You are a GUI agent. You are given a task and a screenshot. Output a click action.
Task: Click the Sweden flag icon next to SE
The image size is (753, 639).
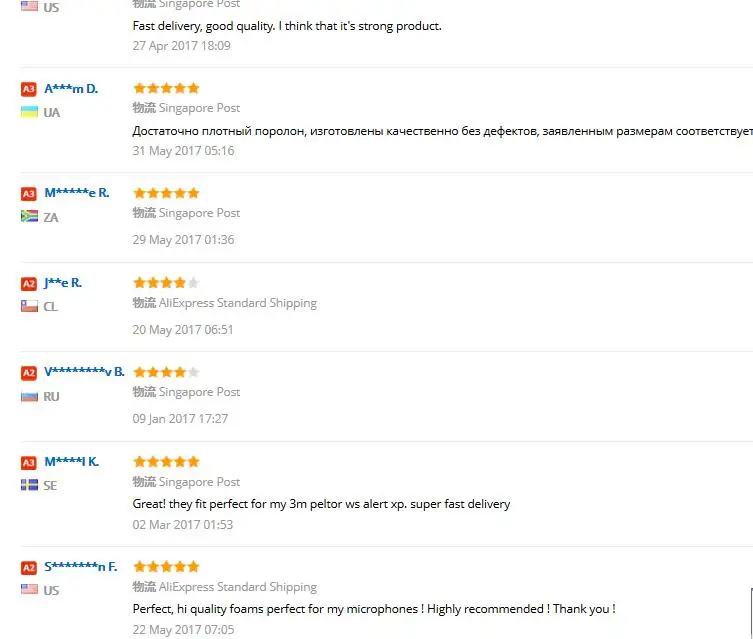29,485
